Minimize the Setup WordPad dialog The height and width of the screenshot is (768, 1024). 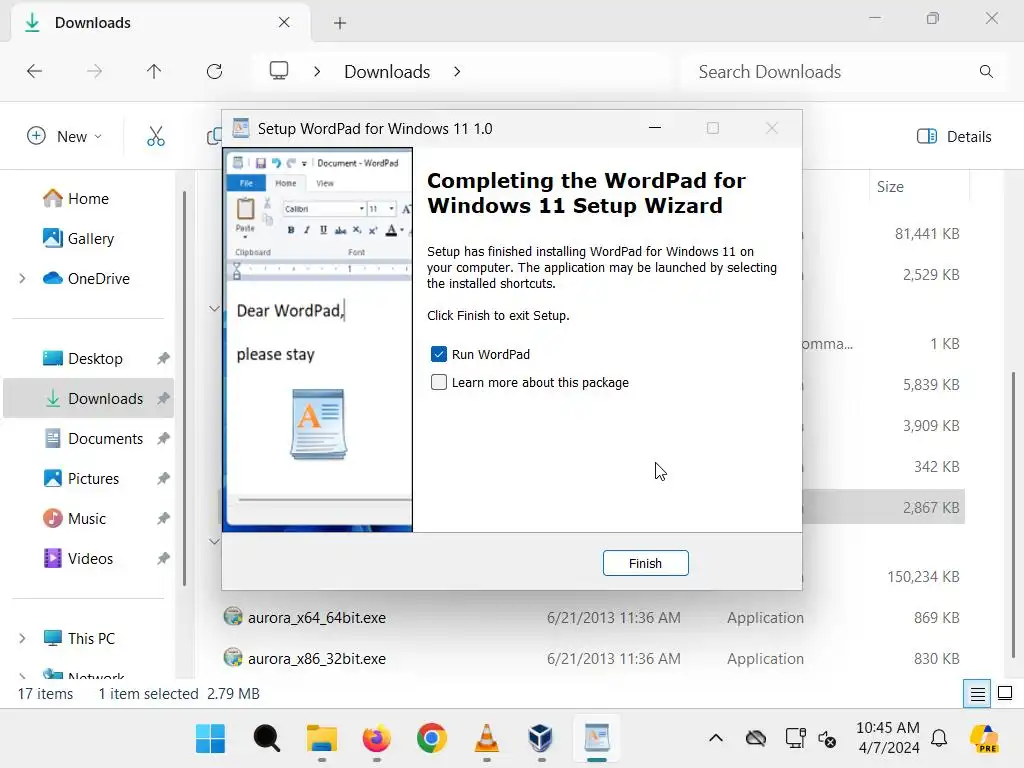click(655, 128)
